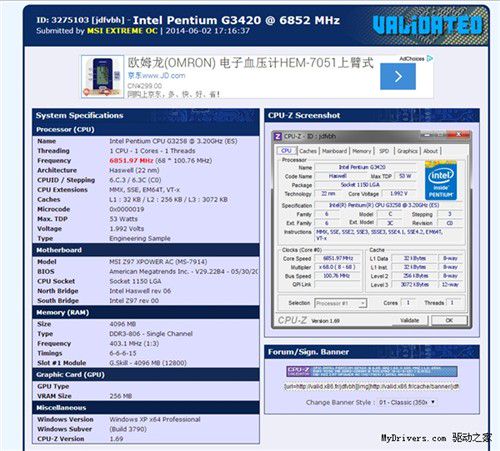This screenshot has width=500, height=451.
Task: Click the blue arrow button on the ad
Action: pyautogui.click(x=398, y=77)
